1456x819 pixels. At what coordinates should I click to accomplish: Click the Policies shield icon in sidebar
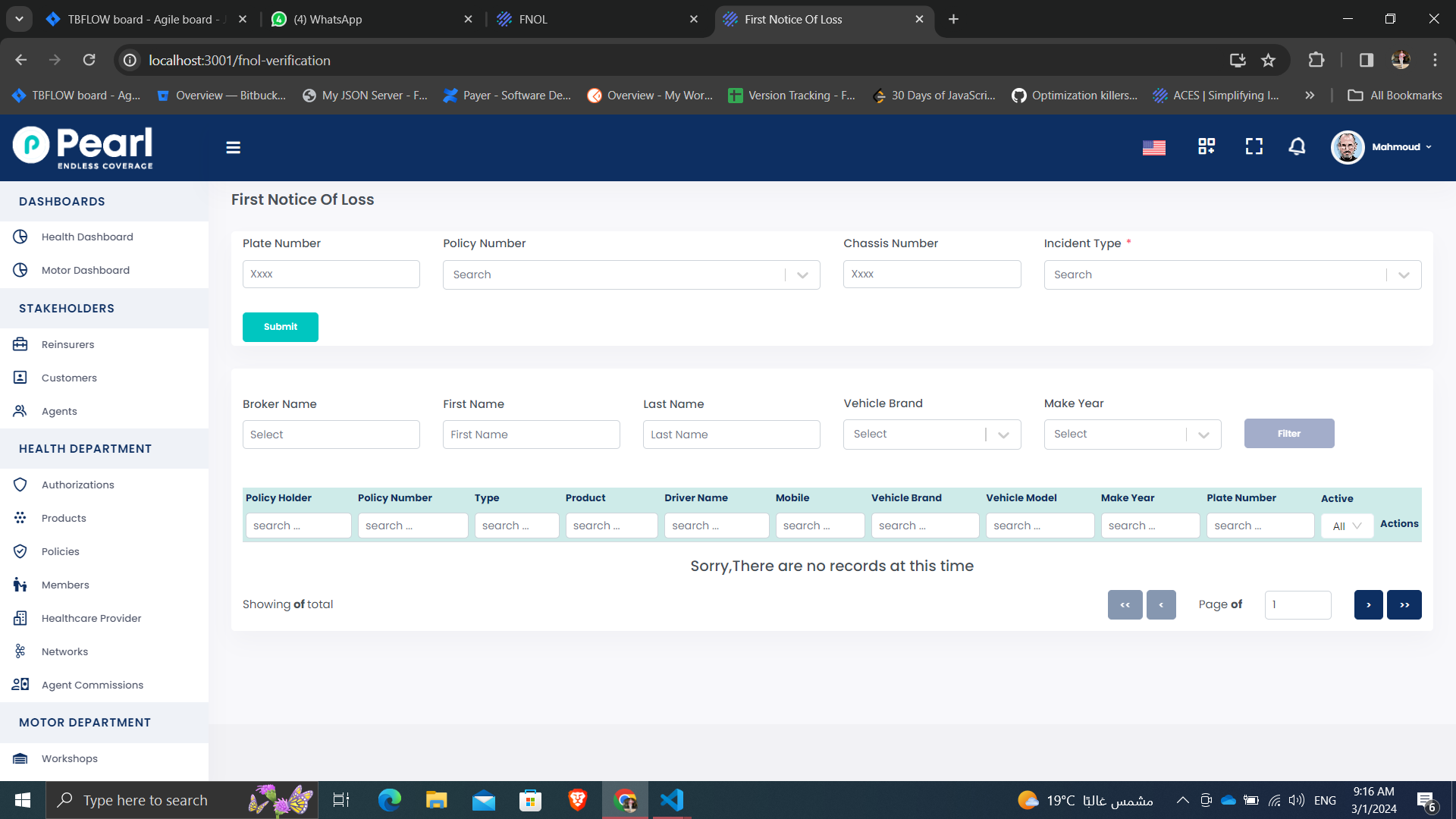[20, 551]
